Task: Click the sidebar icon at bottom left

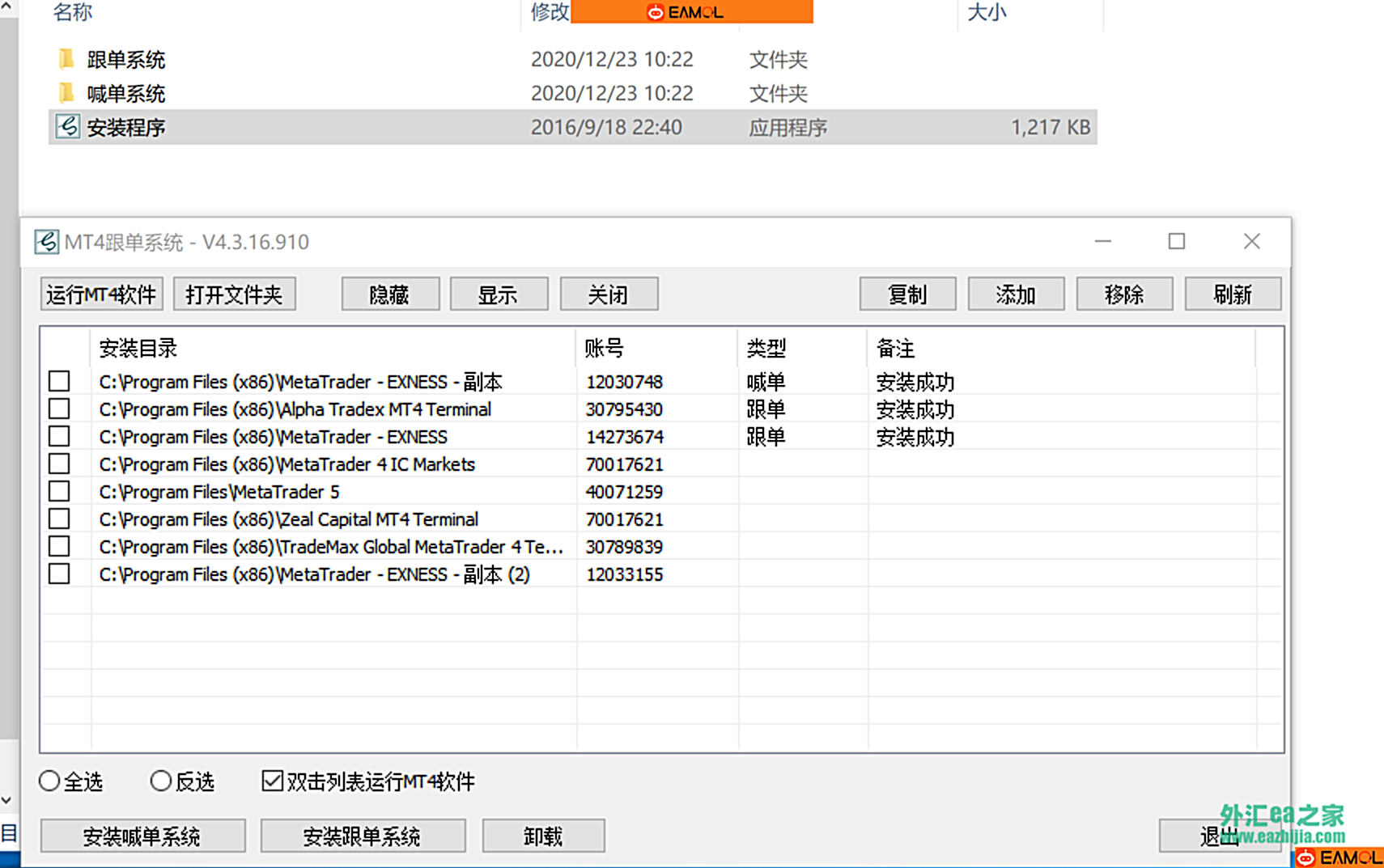Action: tap(8, 832)
